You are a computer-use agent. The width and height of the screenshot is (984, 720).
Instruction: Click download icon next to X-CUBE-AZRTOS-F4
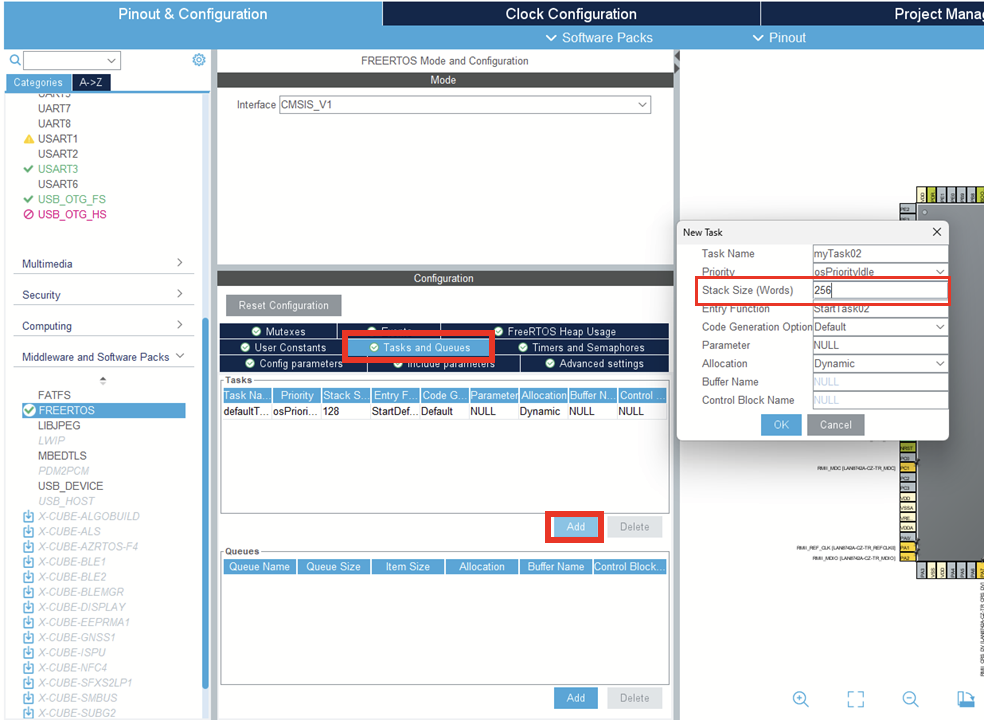pos(28,546)
